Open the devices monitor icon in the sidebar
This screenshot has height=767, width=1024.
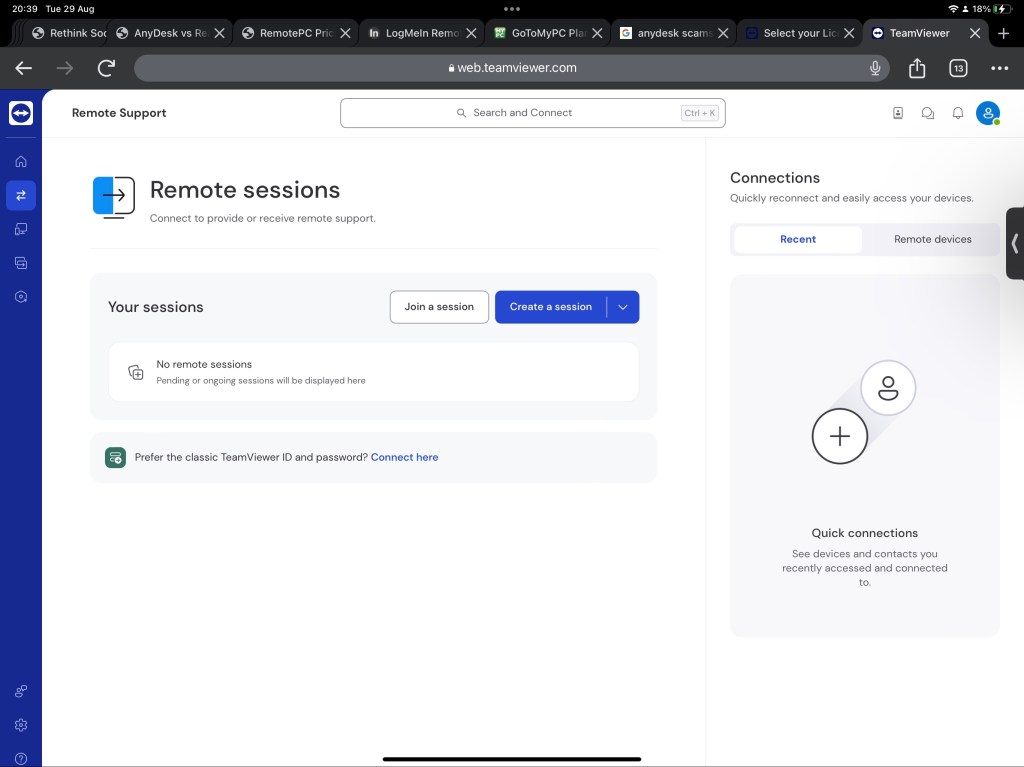pos(21,229)
